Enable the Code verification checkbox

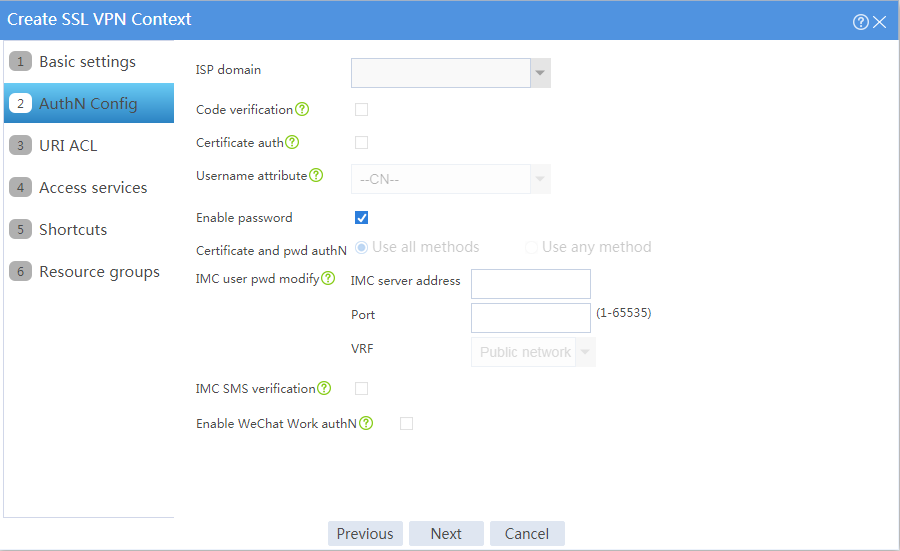click(x=362, y=109)
